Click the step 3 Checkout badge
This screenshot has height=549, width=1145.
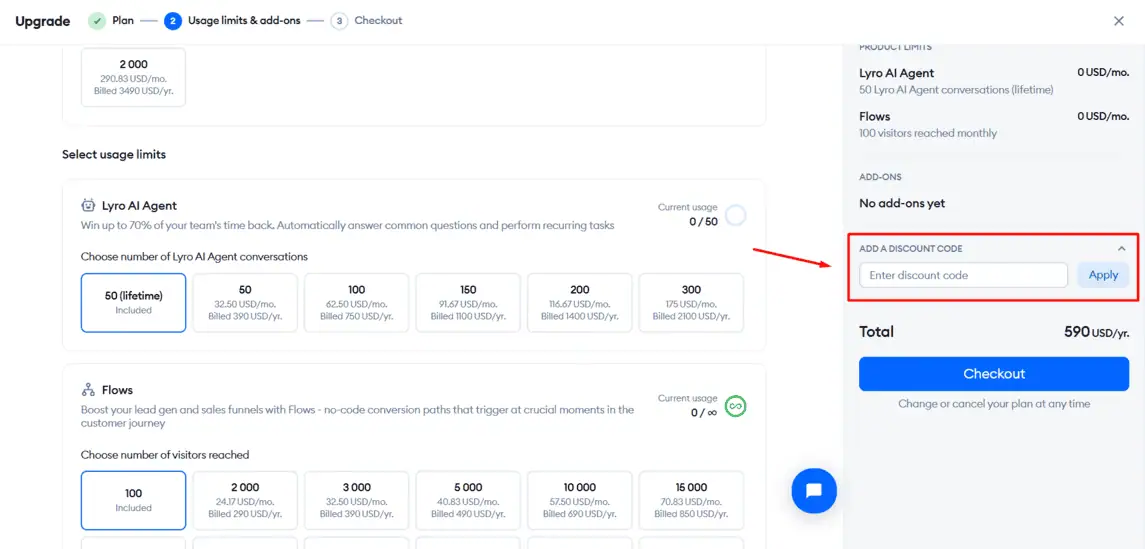coord(339,20)
